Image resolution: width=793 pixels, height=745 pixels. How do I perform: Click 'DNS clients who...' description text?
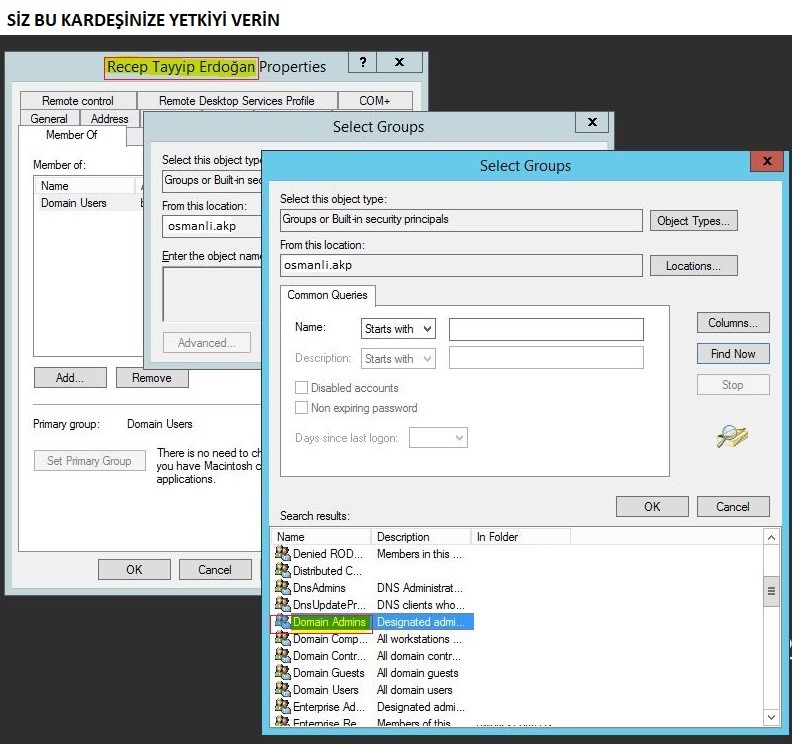pos(420,605)
